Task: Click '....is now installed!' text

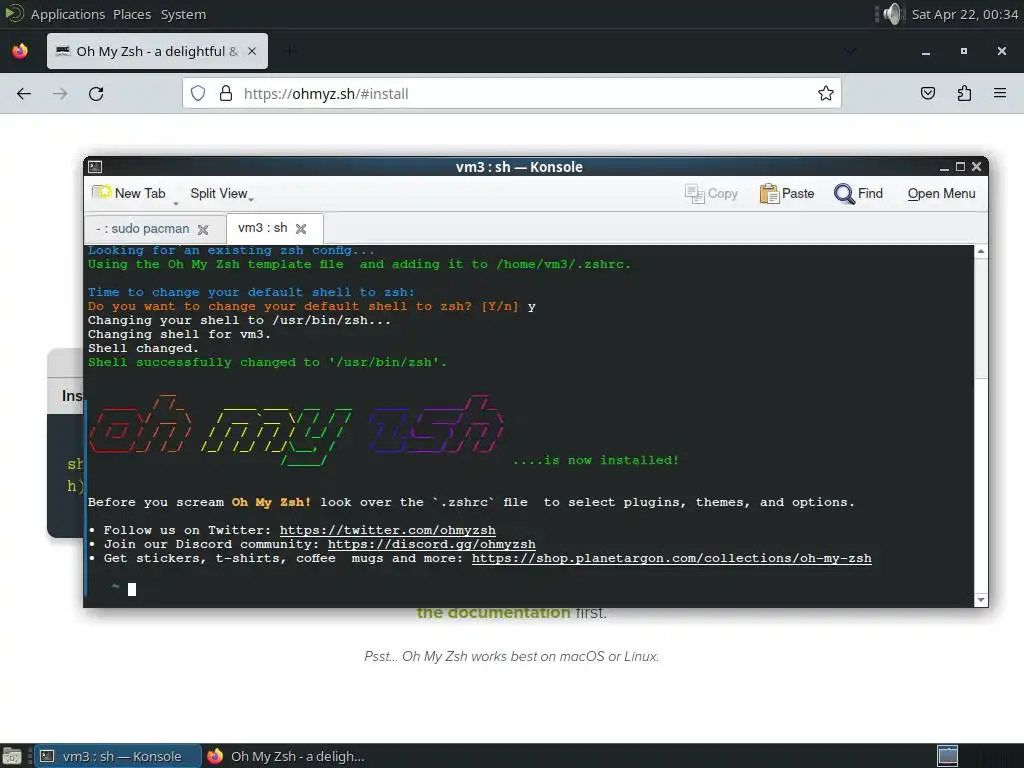Action: coord(596,460)
